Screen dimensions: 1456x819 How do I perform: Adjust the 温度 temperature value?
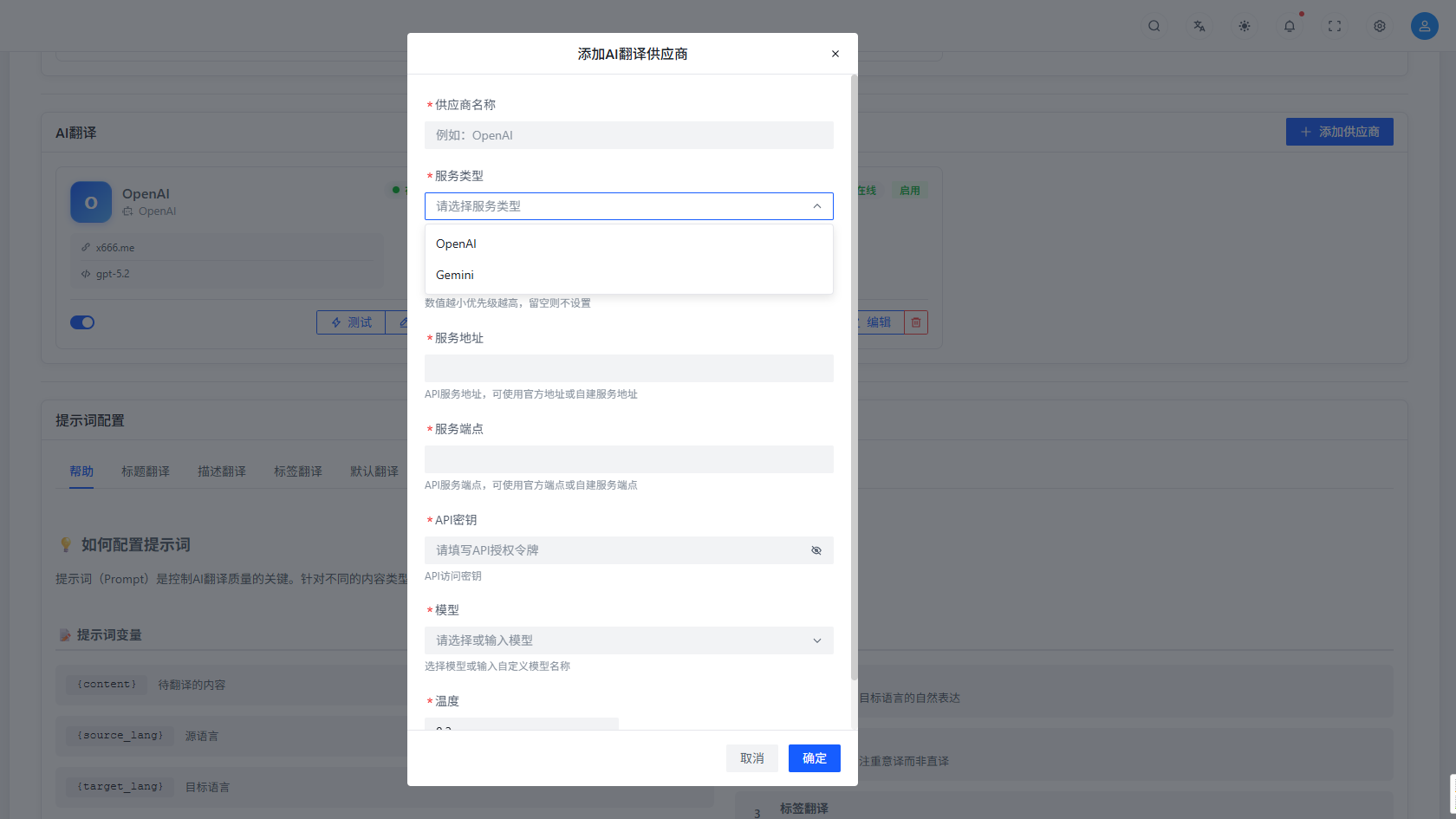[x=522, y=728]
